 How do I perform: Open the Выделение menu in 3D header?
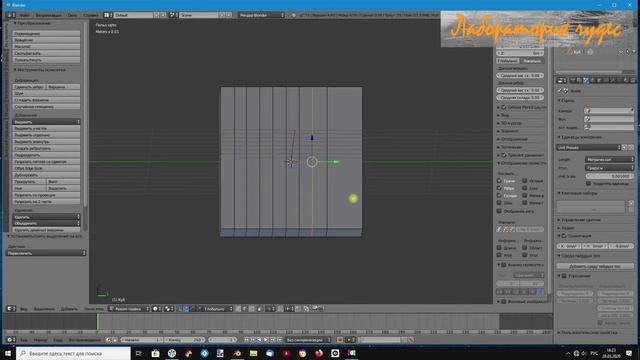[x=44, y=309]
